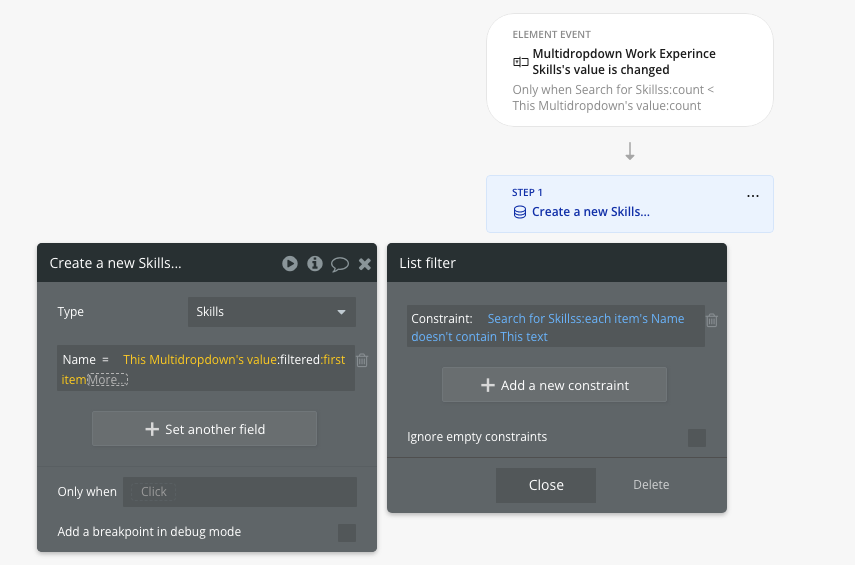
Task: Delete the Name field using its trash icon
Action: point(362,360)
